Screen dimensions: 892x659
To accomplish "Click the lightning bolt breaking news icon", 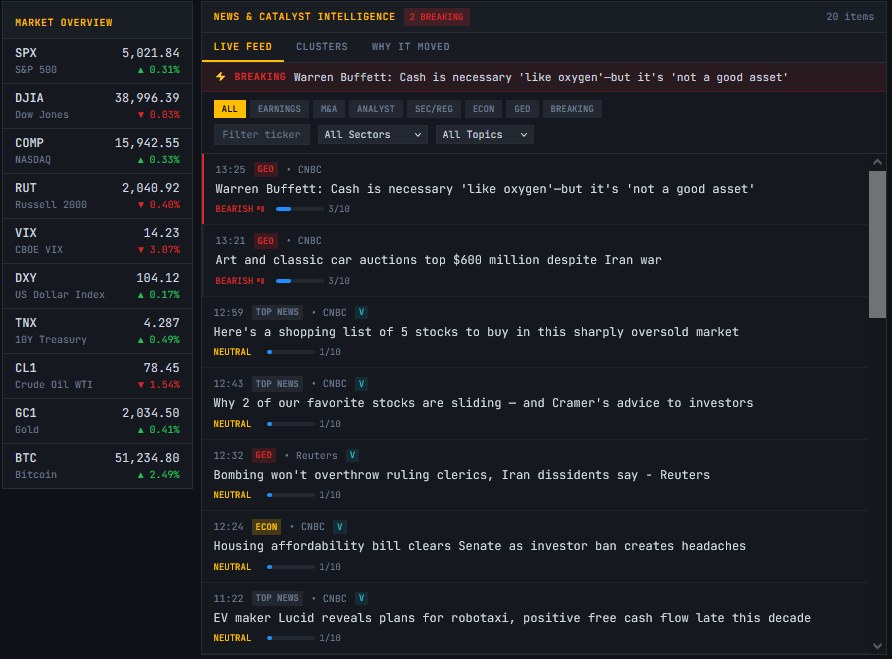I will tap(221, 77).
